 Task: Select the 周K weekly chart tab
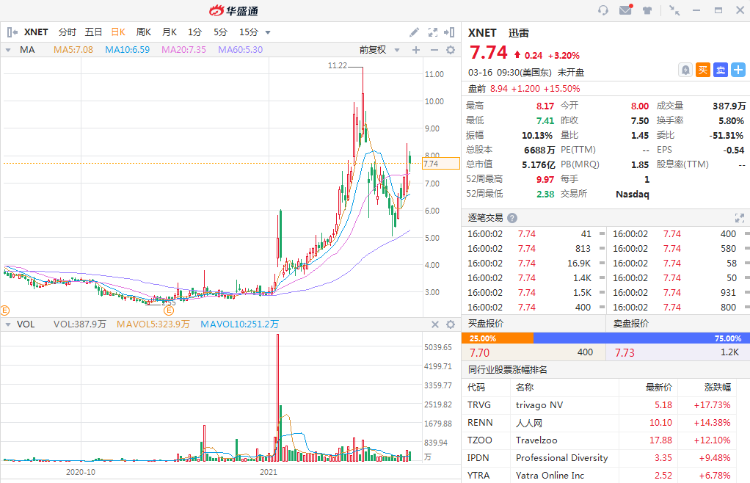click(x=143, y=32)
